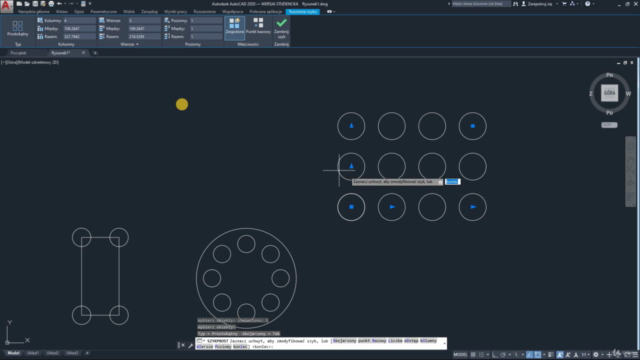
Task: Toggle ortho mode in status bar
Action: pyautogui.click(x=495, y=355)
